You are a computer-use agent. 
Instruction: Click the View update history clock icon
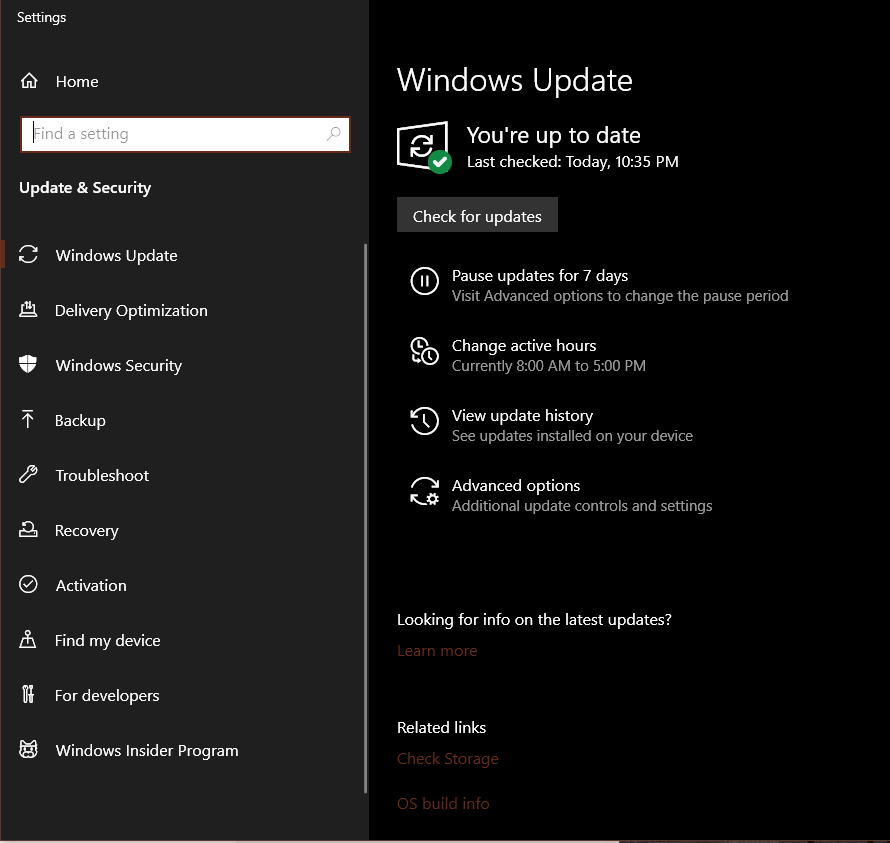point(424,421)
